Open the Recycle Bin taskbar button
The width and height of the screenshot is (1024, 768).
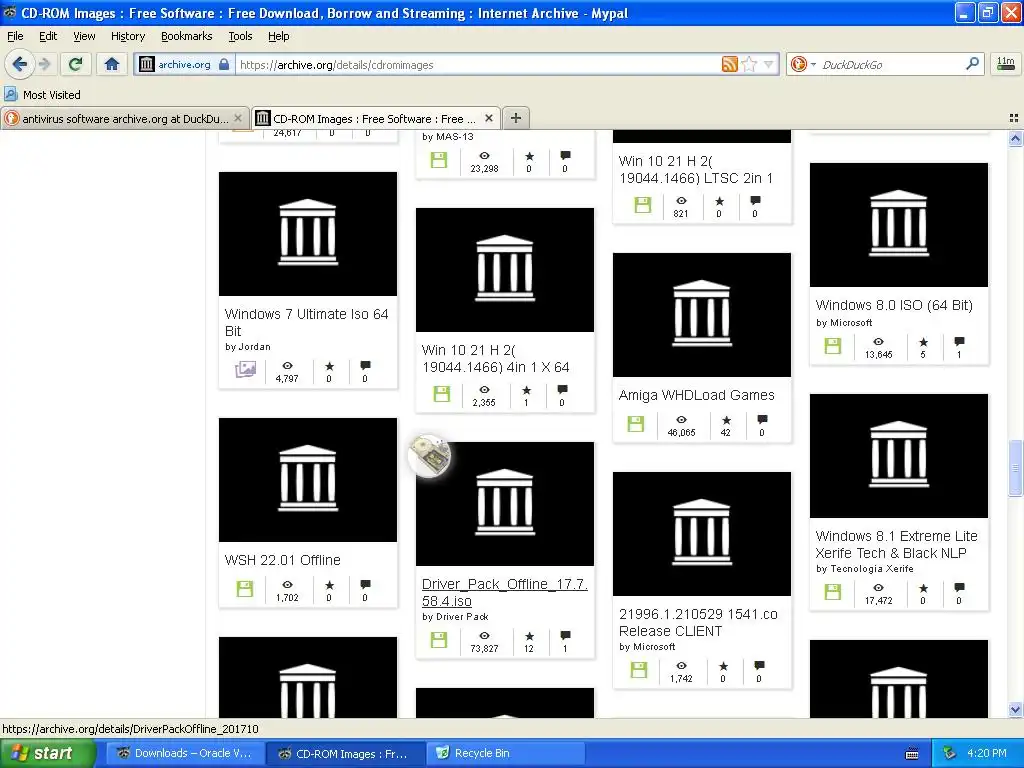[505, 753]
